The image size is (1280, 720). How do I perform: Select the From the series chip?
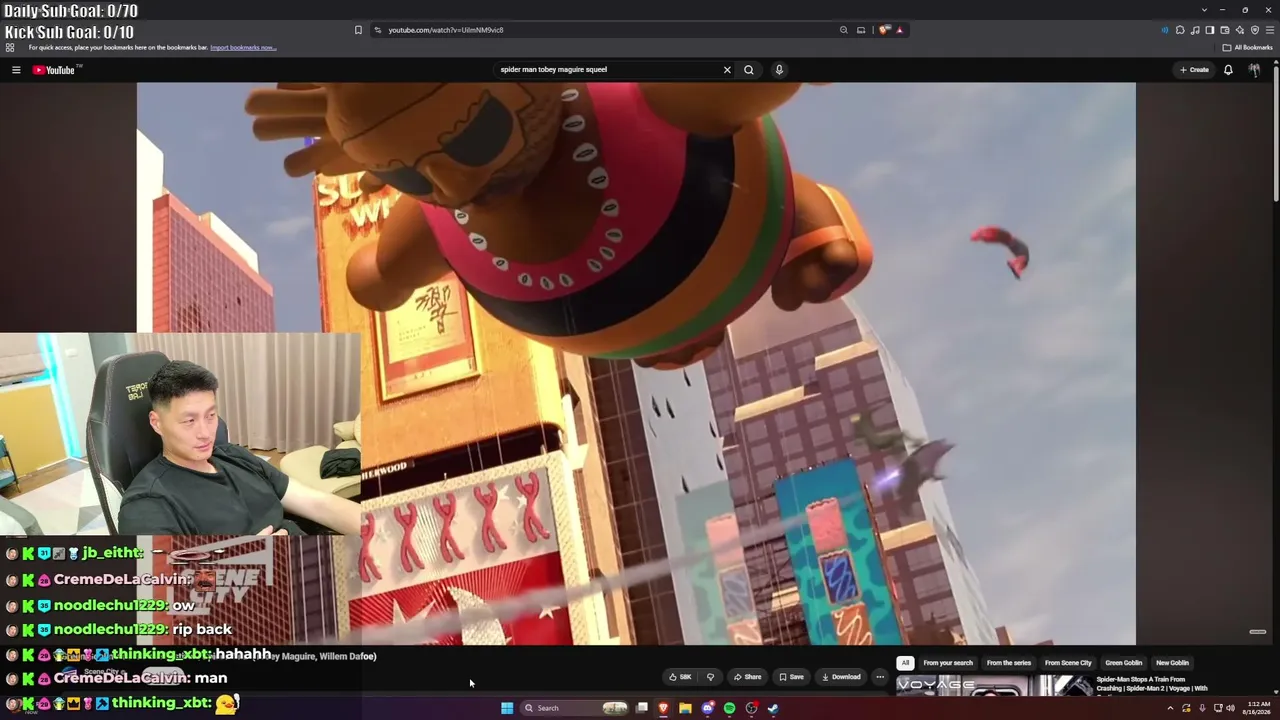1009,663
